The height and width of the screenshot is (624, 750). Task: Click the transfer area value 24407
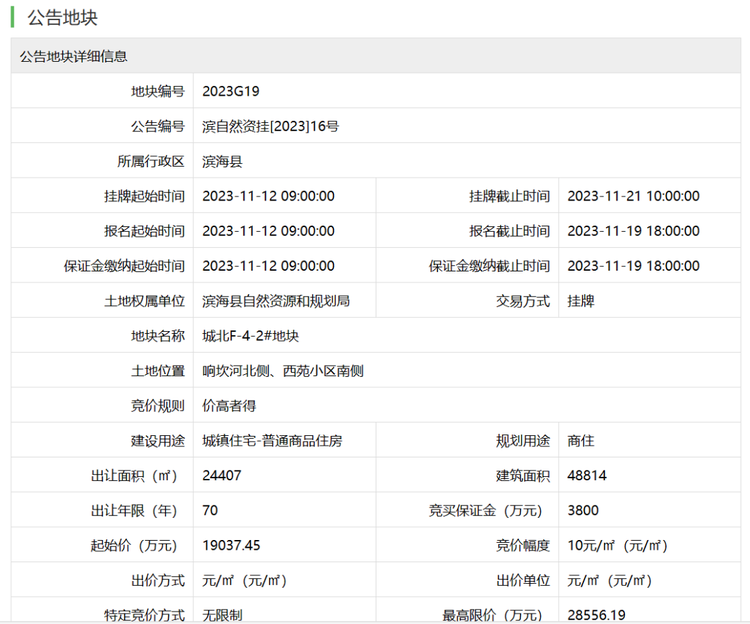click(222, 476)
